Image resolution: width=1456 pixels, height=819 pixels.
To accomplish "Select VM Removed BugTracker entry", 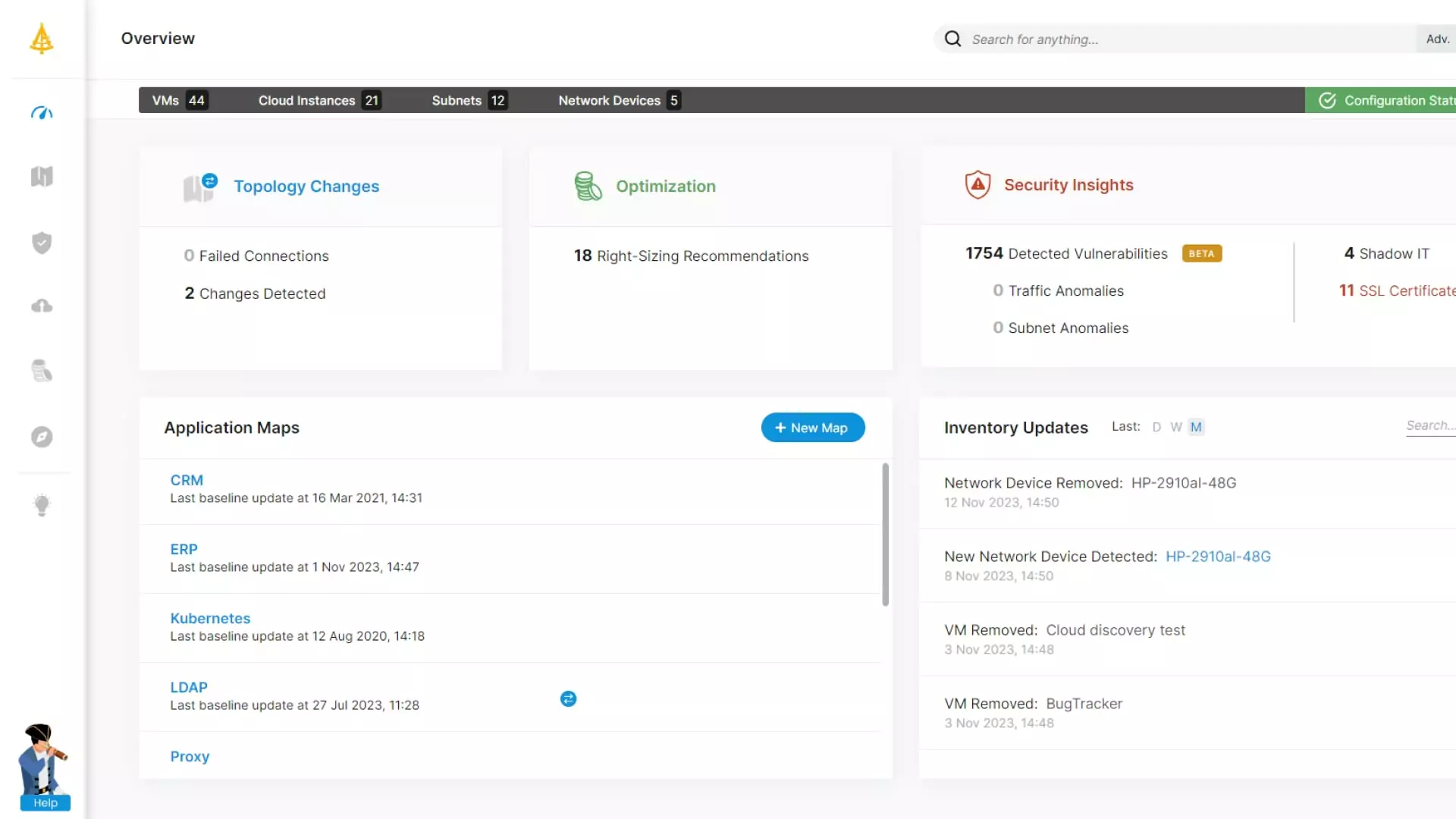I will (1187, 713).
